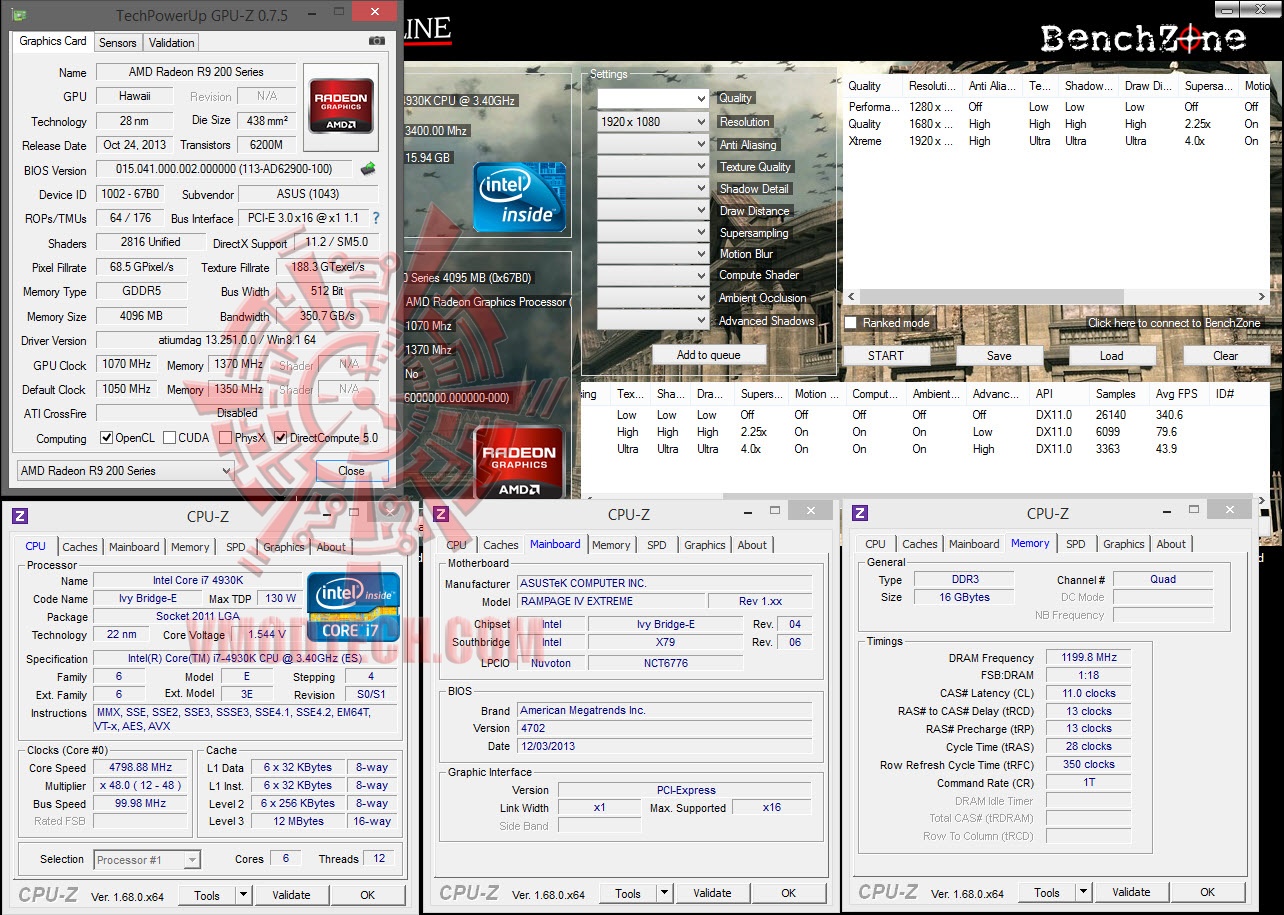Click the left scroll arrow of the preset list

pyautogui.click(x=851, y=297)
